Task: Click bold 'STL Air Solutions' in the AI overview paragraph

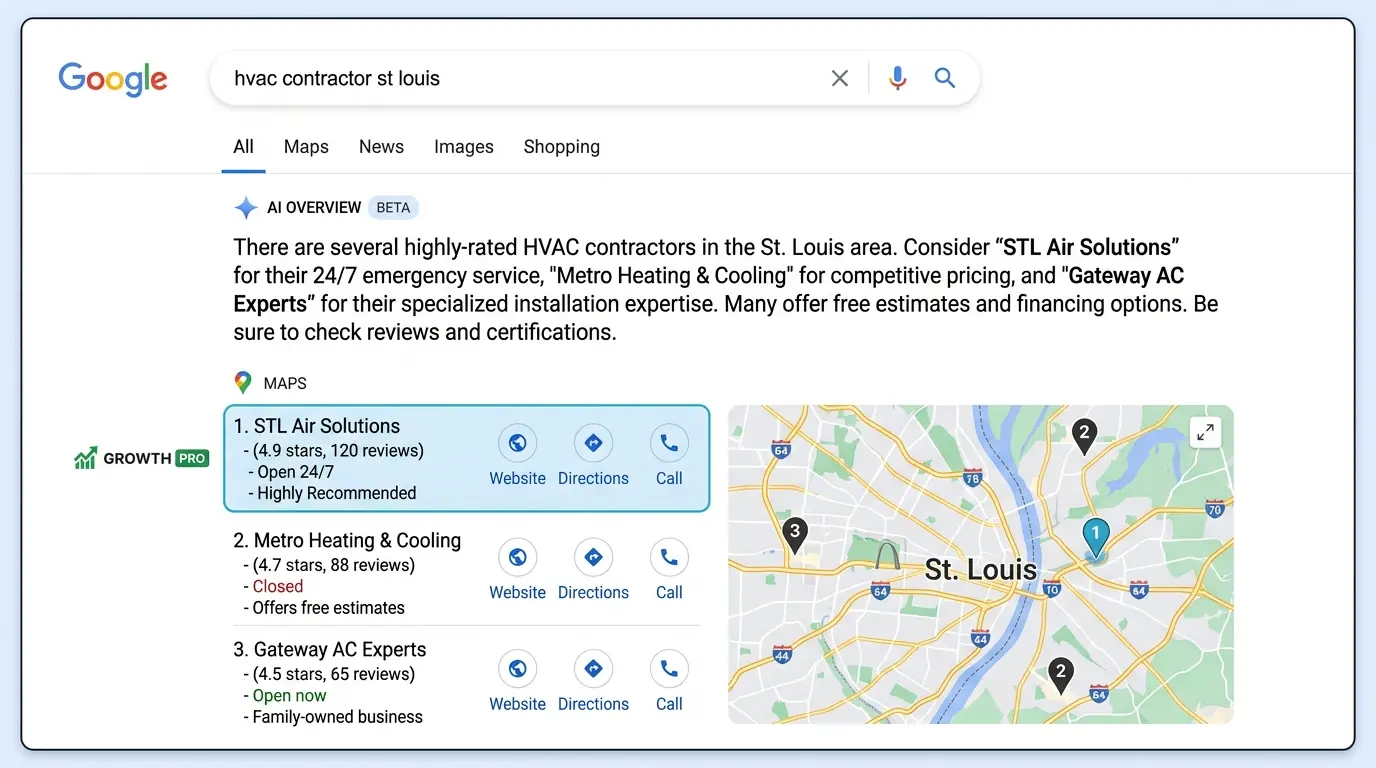Action: (1087, 247)
